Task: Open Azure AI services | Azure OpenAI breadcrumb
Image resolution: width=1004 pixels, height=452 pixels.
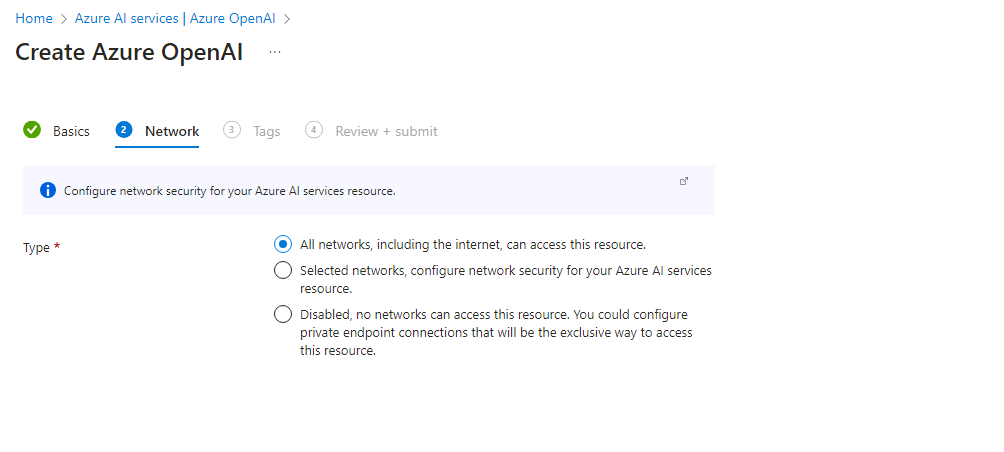Action: coord(176,18)
